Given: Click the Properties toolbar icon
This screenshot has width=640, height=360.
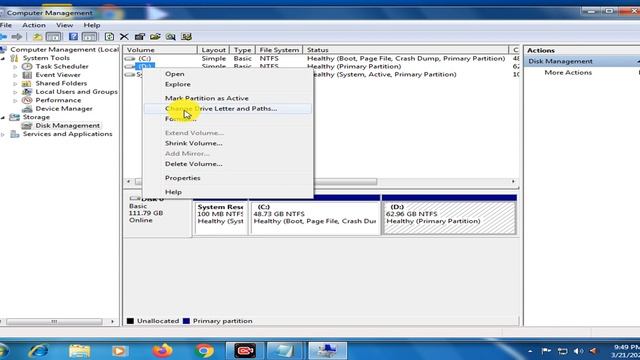Looking at the screenshot, I should (140, 37).
